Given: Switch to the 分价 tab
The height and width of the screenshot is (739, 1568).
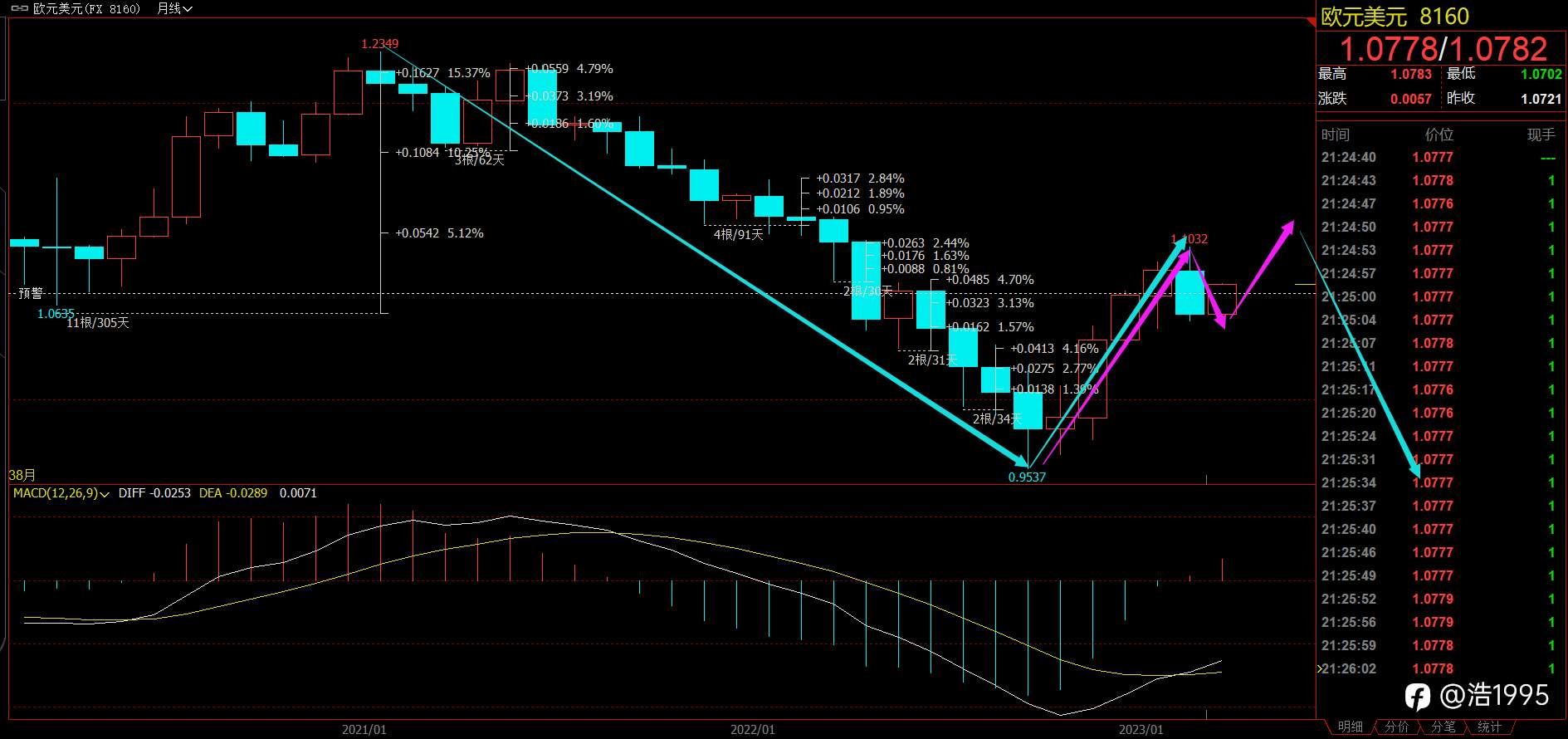Looking at the screenshot, I should tap(1397, 727).
